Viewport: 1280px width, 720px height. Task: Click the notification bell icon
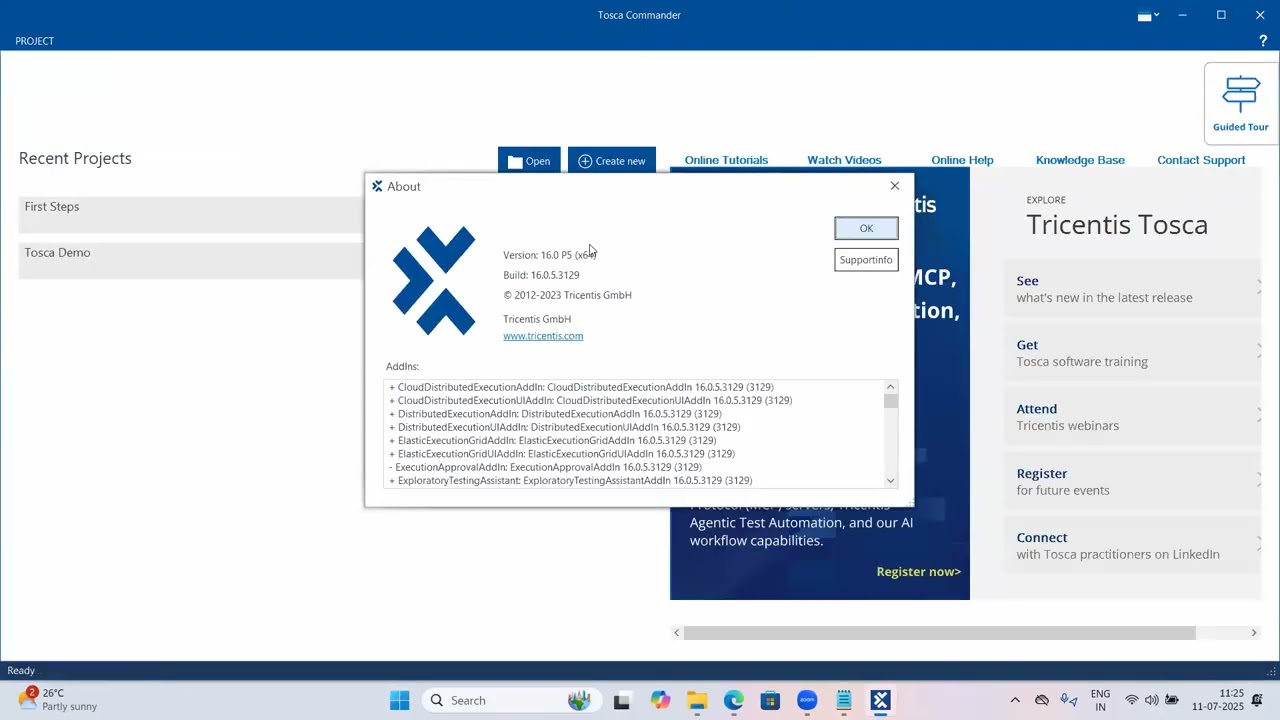pyautogui.click(x=1258, y=699)
